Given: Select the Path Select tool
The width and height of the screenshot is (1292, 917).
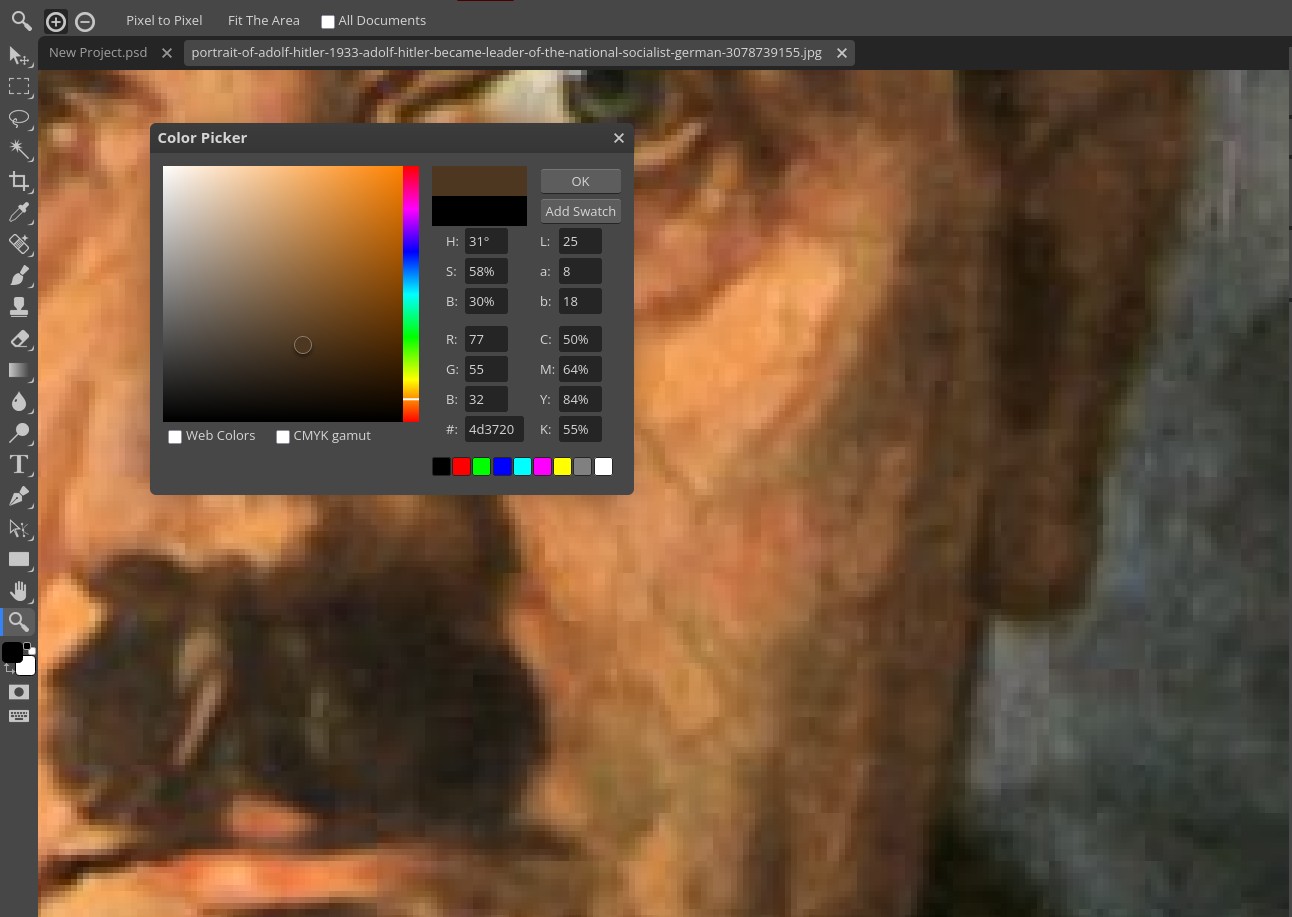Looking at the screenshot, I should [x=19, y=528].
